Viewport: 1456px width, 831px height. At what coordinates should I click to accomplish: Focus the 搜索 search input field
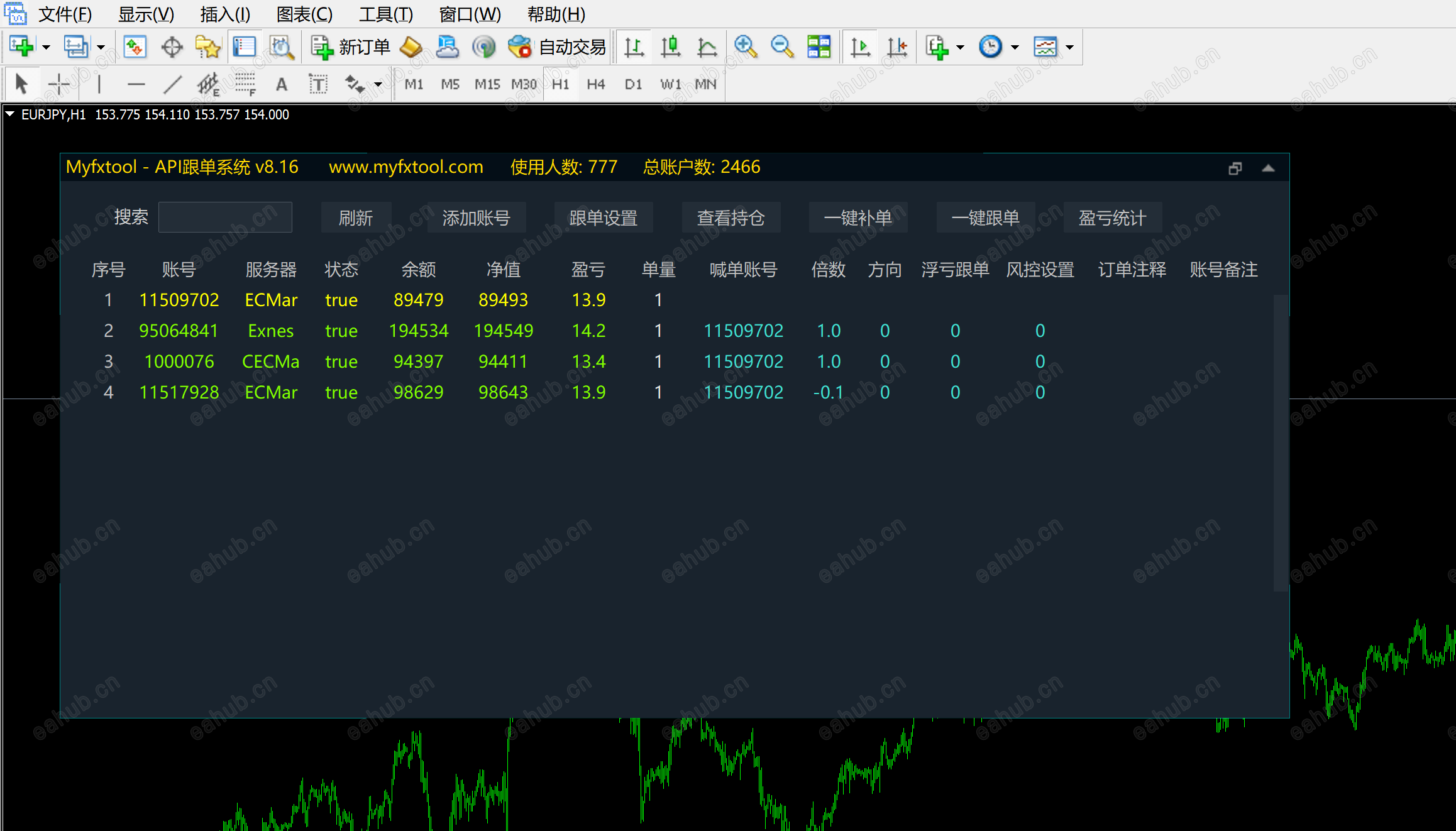pyautogui.click(x=225, y=217)
